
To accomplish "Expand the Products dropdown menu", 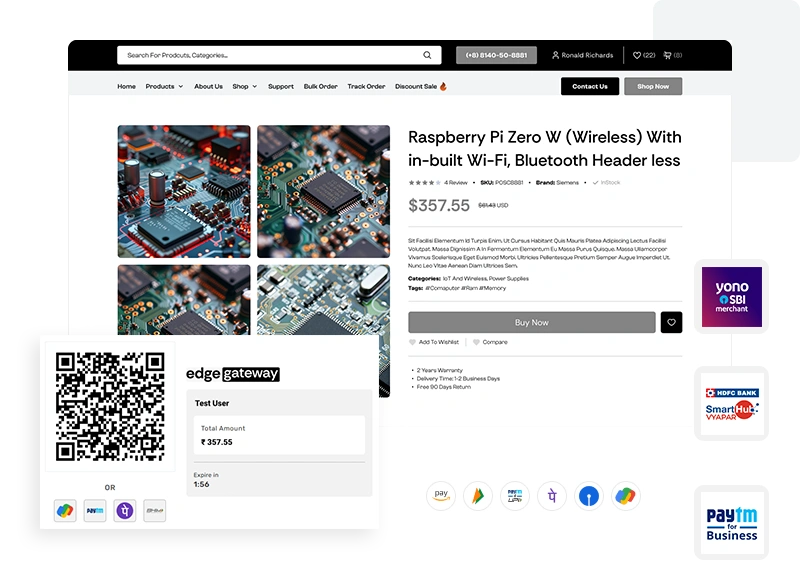I will [x=164, y=86].
